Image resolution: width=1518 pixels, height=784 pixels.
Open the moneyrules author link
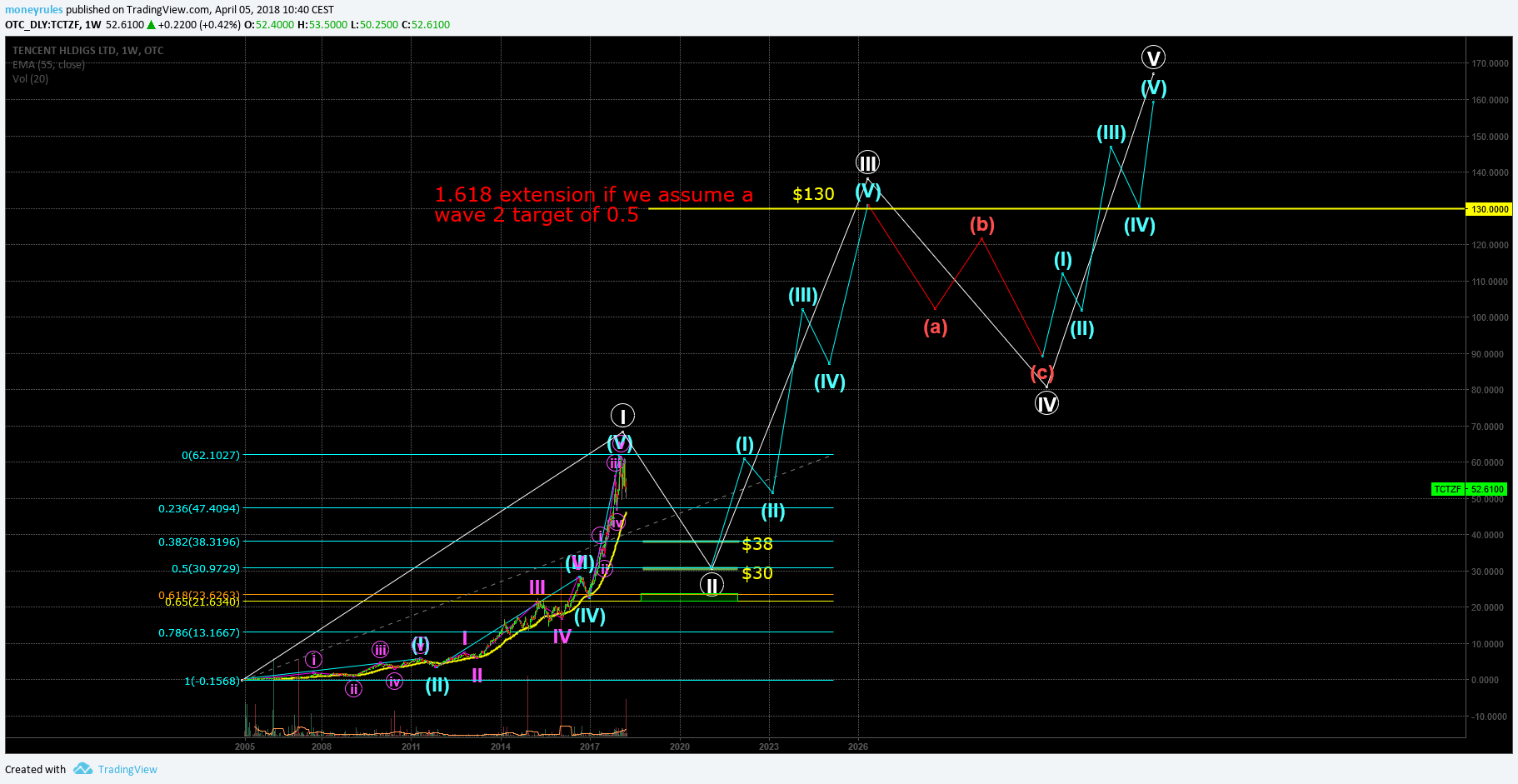[x=34, y=10]
